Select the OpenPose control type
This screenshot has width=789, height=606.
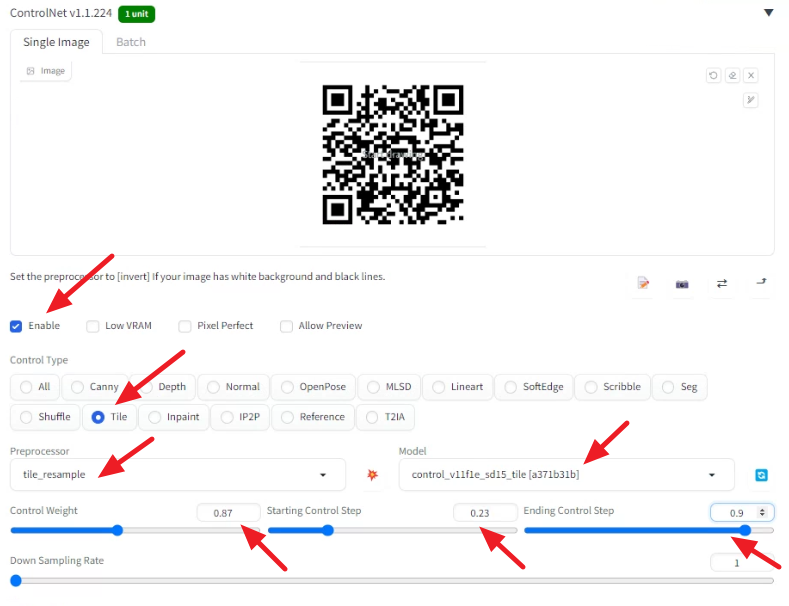tap(313, 387)
